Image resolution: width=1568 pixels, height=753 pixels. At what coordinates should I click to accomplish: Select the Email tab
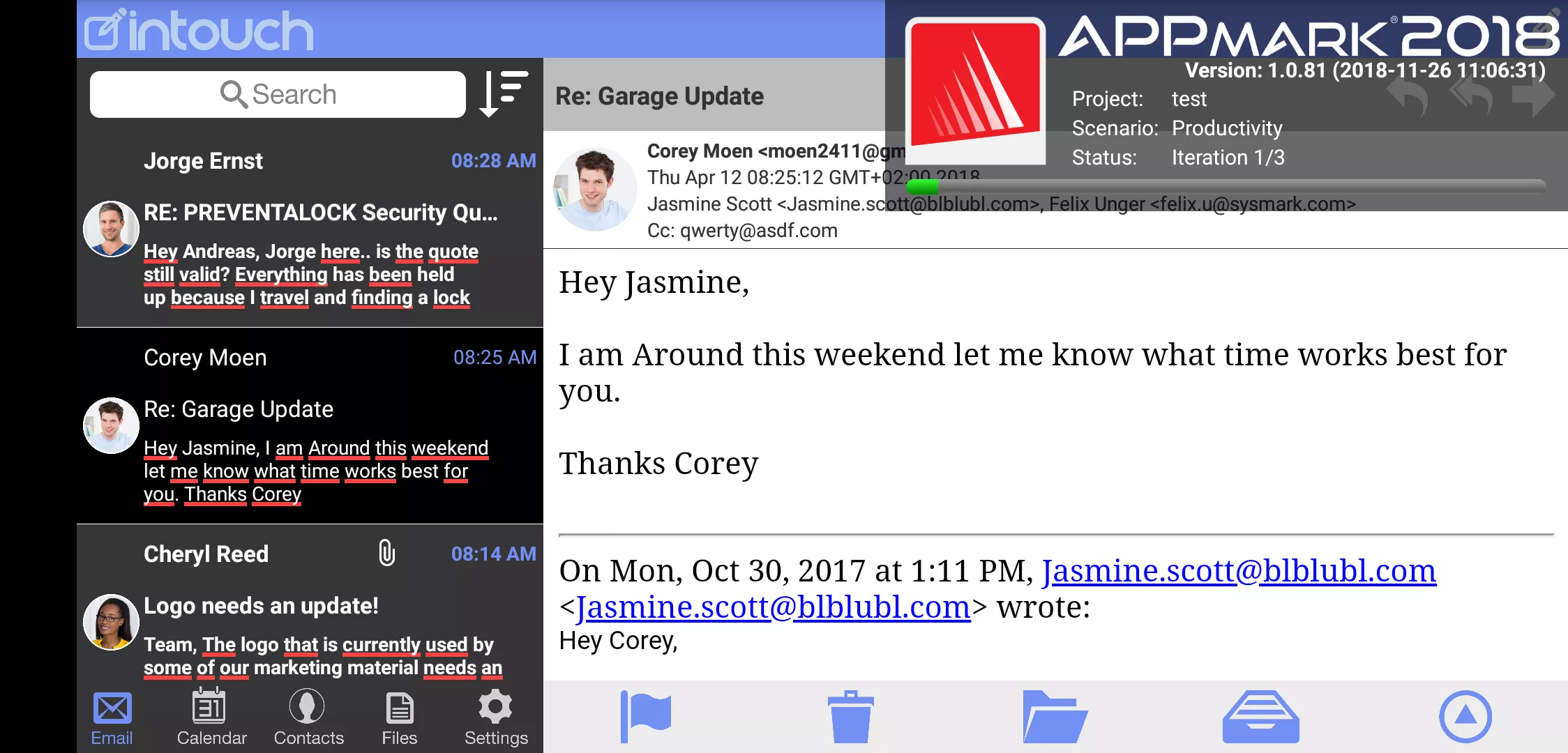point(112,717)
